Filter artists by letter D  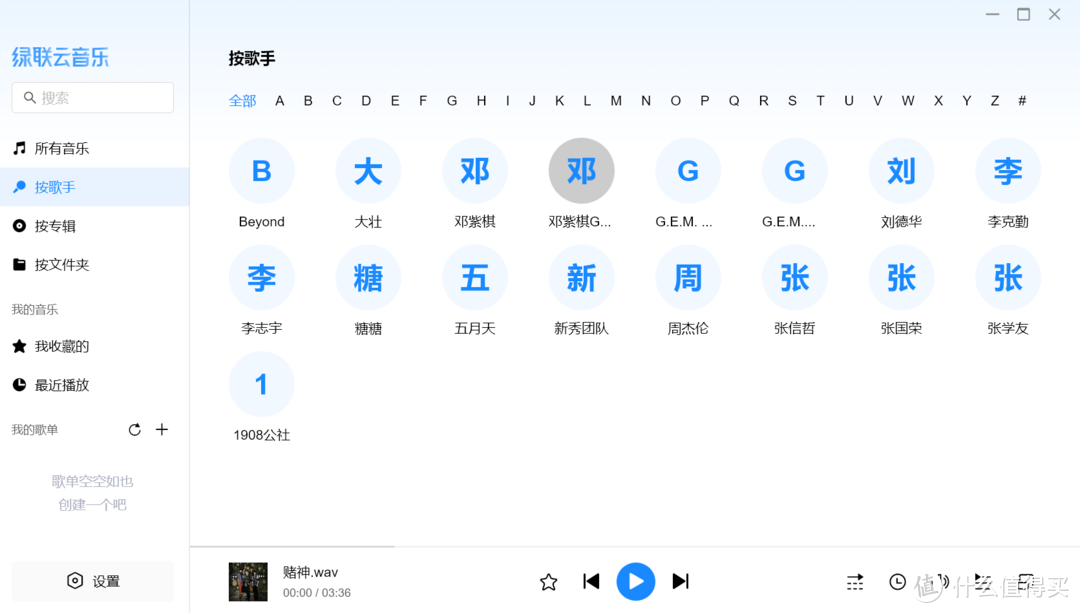point(366,101)
